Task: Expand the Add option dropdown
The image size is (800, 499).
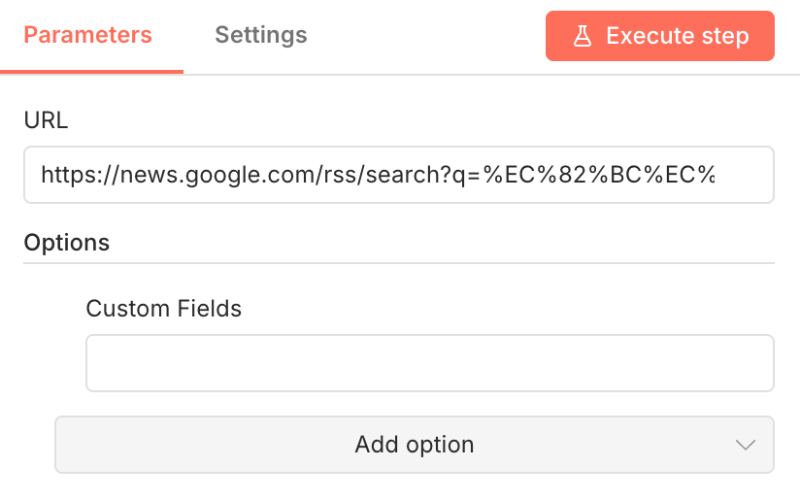Action: (x=414, y=444)
